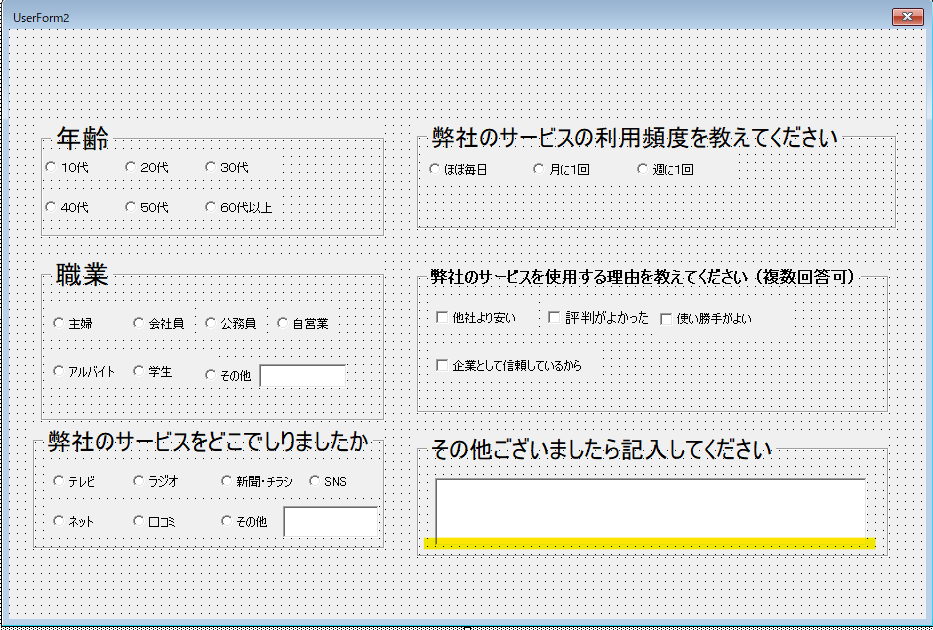The height and width of the screenshot is (630, 933).
Task: Enable the 評判がよかった checkbox
Action: pos(553,317)
